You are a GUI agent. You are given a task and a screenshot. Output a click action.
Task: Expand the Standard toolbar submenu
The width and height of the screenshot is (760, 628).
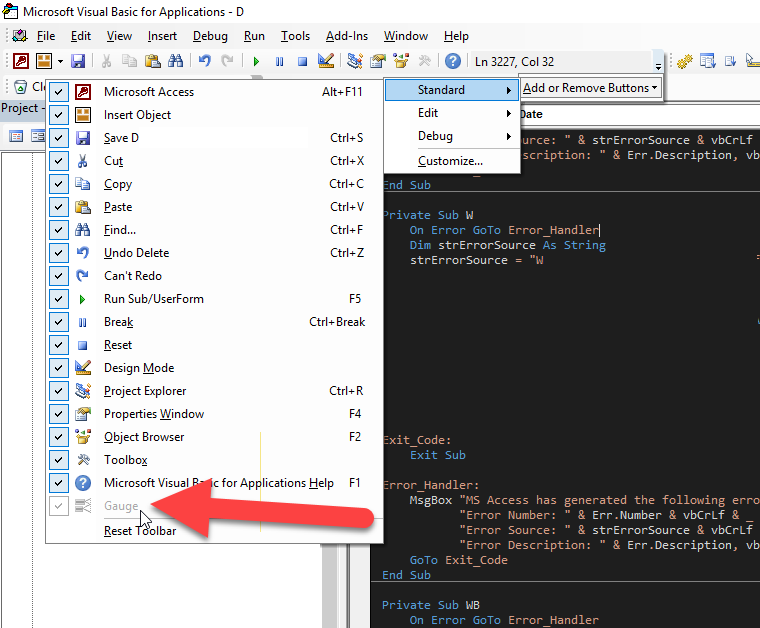point(452,90)
